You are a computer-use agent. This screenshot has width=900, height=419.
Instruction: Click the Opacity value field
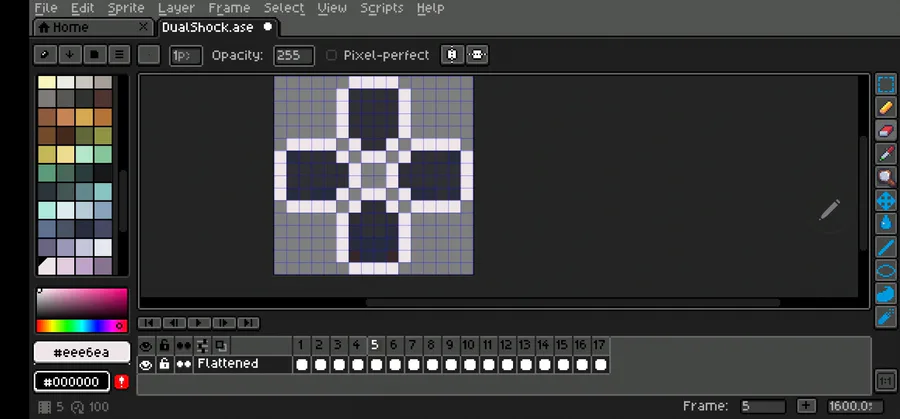[294, 55]
